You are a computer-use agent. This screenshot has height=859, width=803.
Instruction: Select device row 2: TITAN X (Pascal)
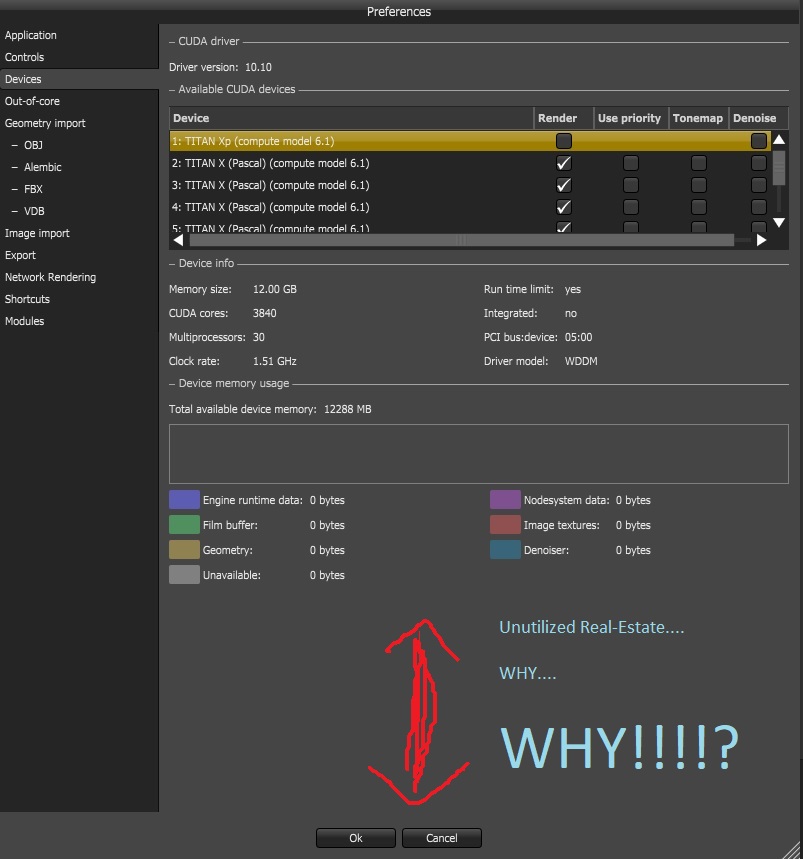point(470,163)
